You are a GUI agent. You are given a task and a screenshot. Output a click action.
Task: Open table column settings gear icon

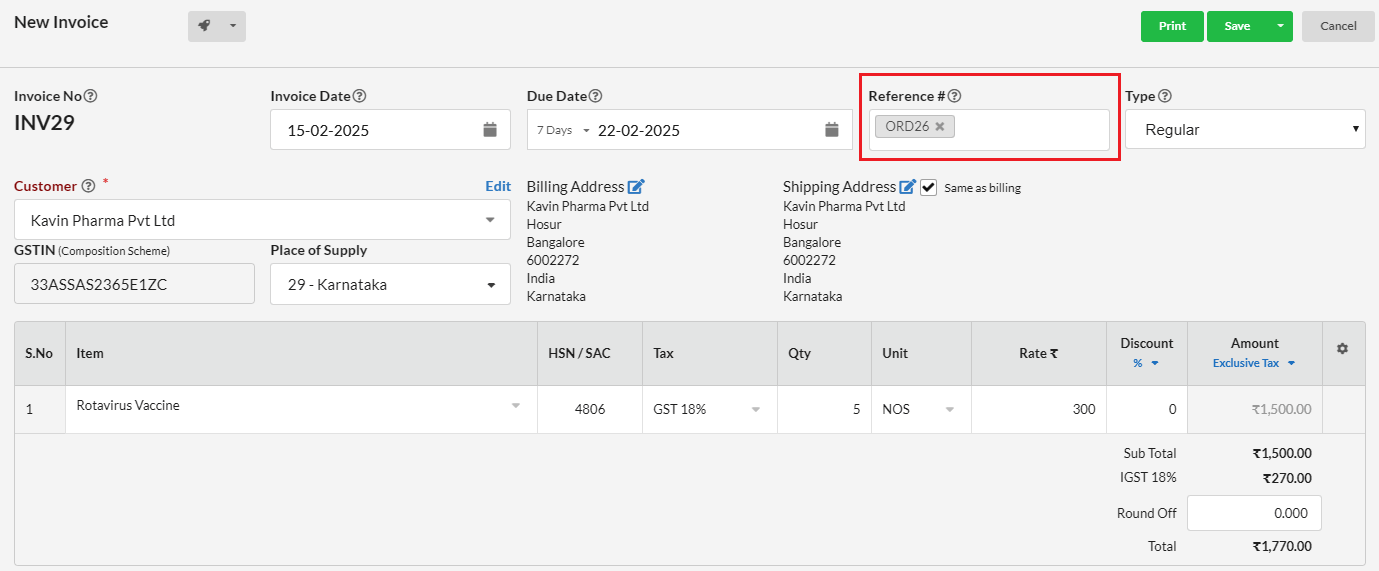coord(1342,348)
